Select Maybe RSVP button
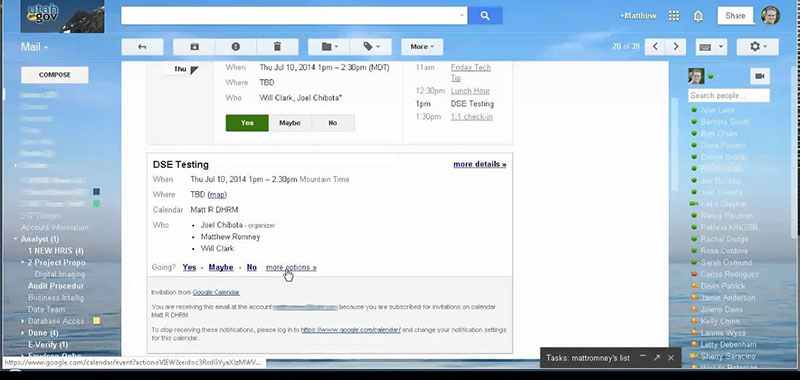The image size is (800, 380). (290, 123)
